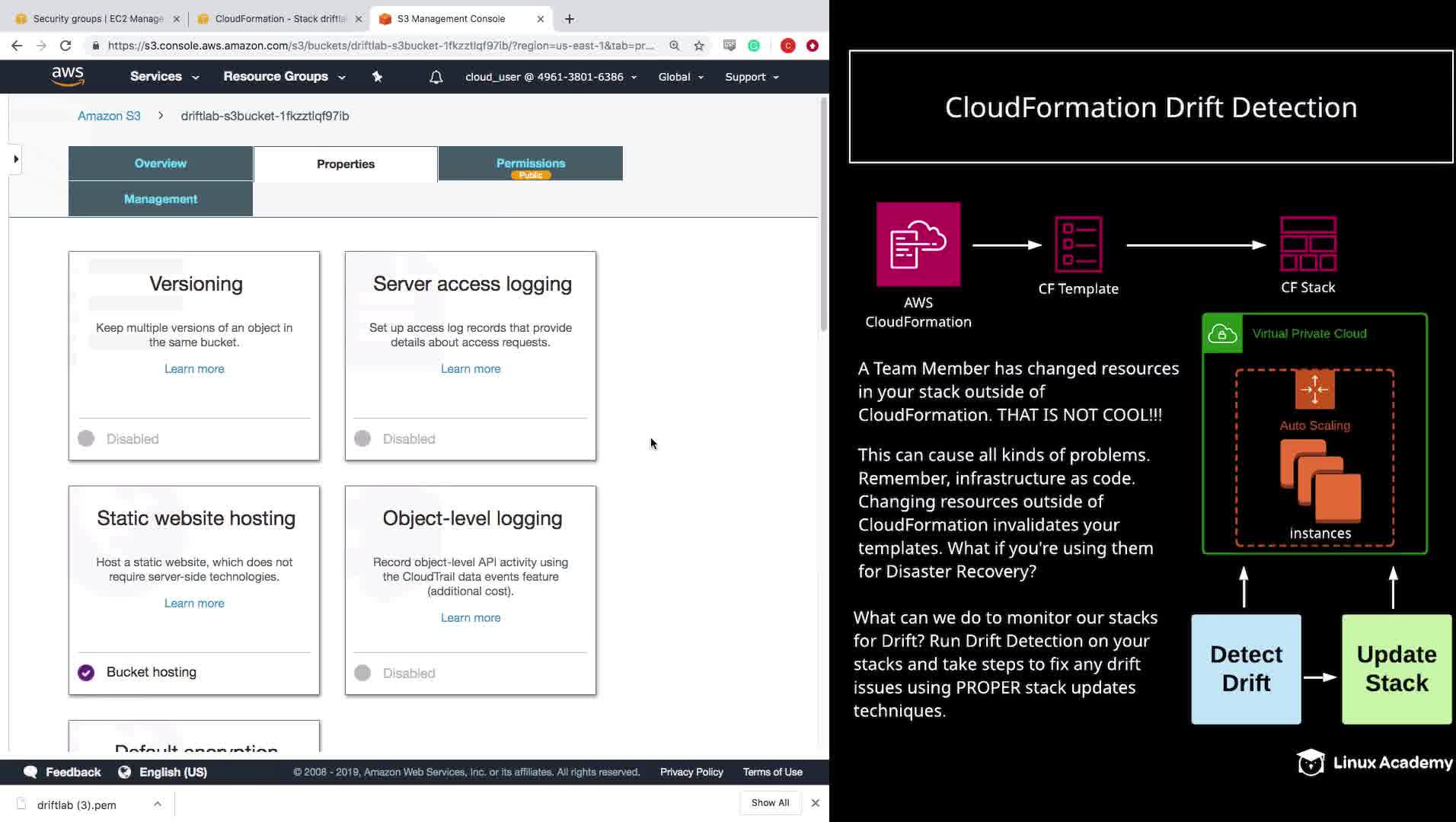The width and height of the screenshot is (1456, 822).
Task: Open the driftlab (3).pem download options arrow
Action: tap(158, 804)
